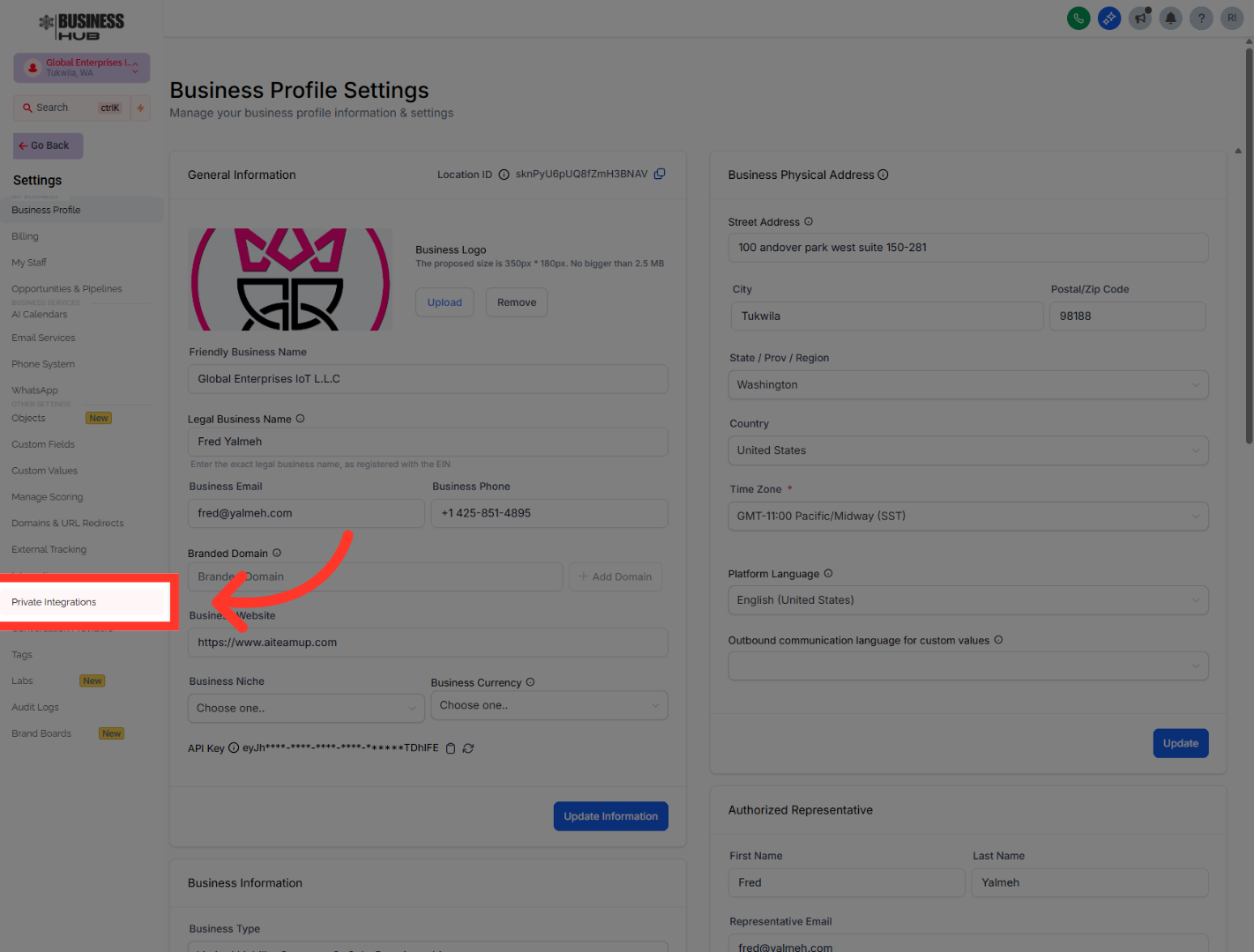Open the RI user avatar menu
This screenshot has height=952, width=1254.
click(x=1232, y=18)
